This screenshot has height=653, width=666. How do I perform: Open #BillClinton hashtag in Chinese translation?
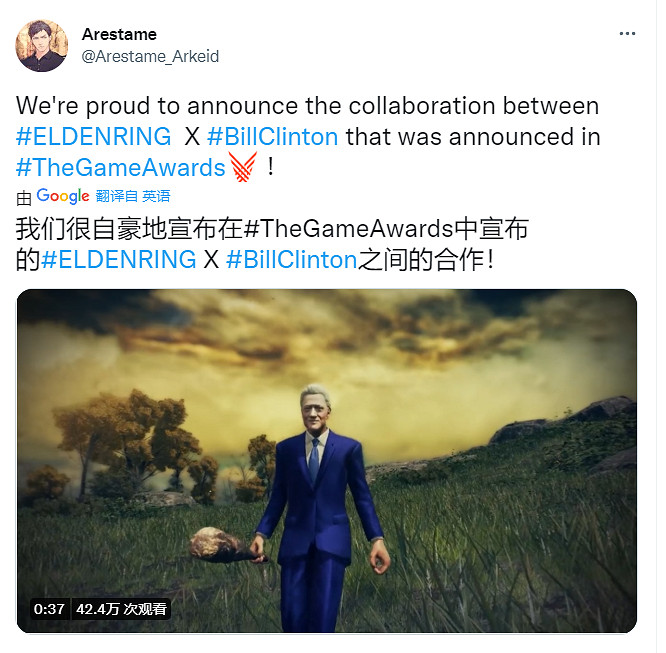click(292, 260)
